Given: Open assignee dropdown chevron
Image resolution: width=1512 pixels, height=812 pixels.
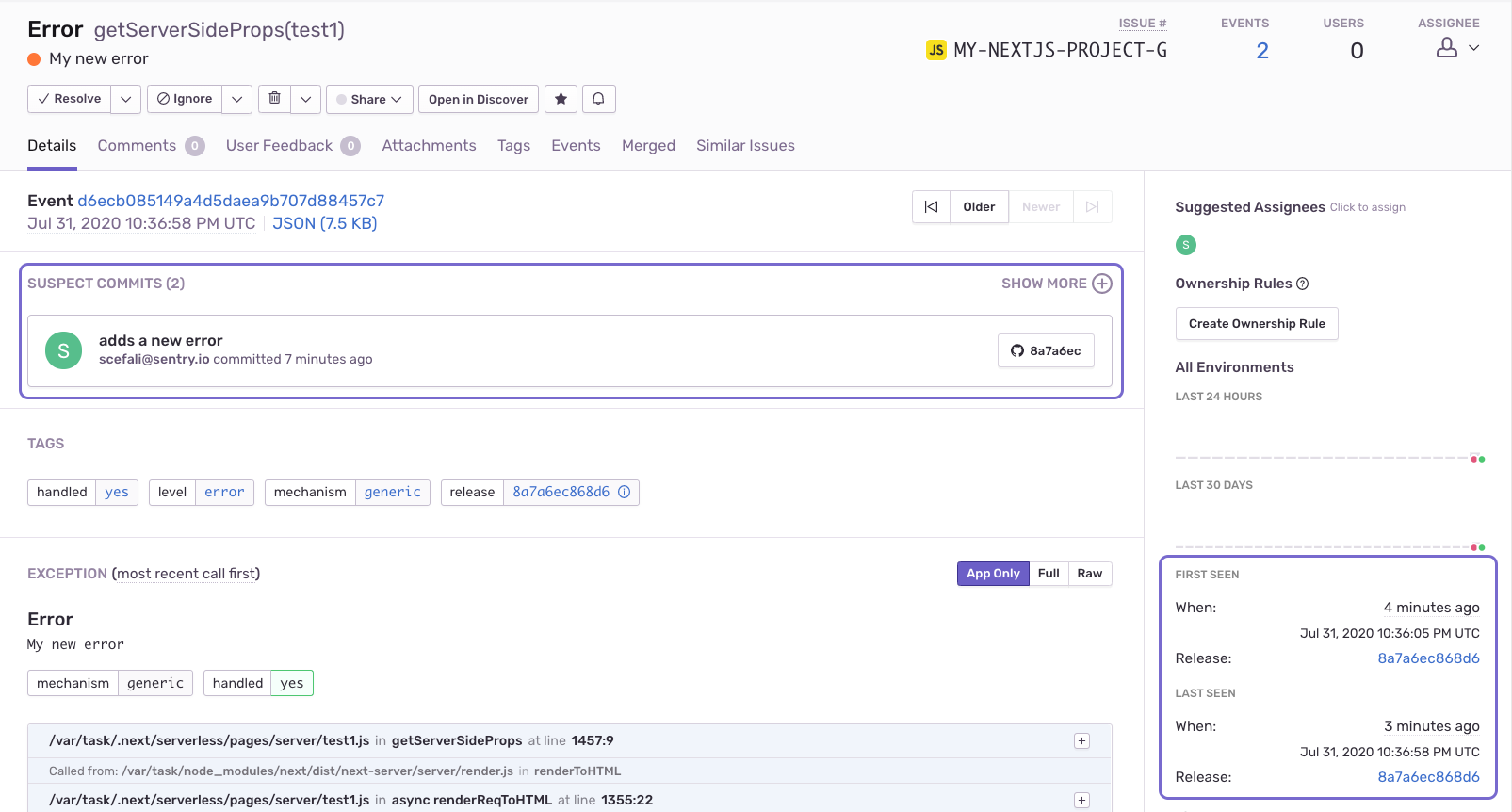Looking at the screenshot, I should [x=1474, y=48].
